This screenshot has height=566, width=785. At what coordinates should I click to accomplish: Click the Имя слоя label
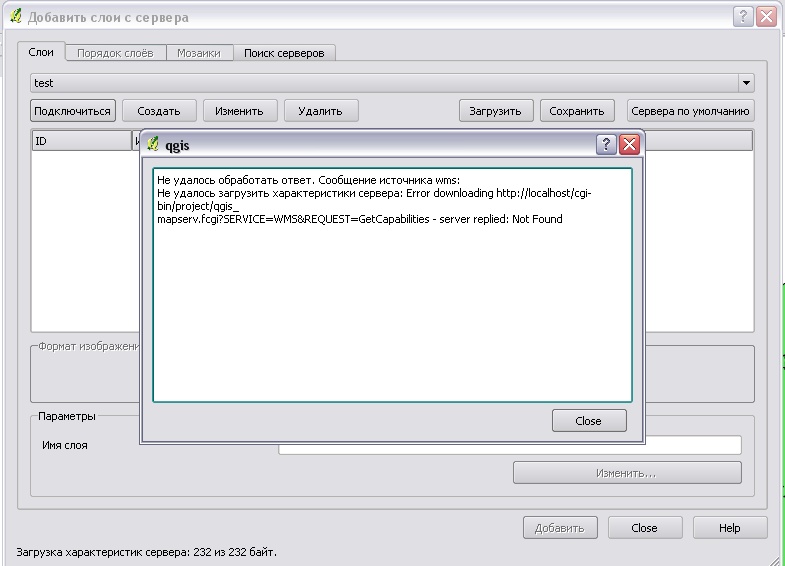click(x=65, y=445)
